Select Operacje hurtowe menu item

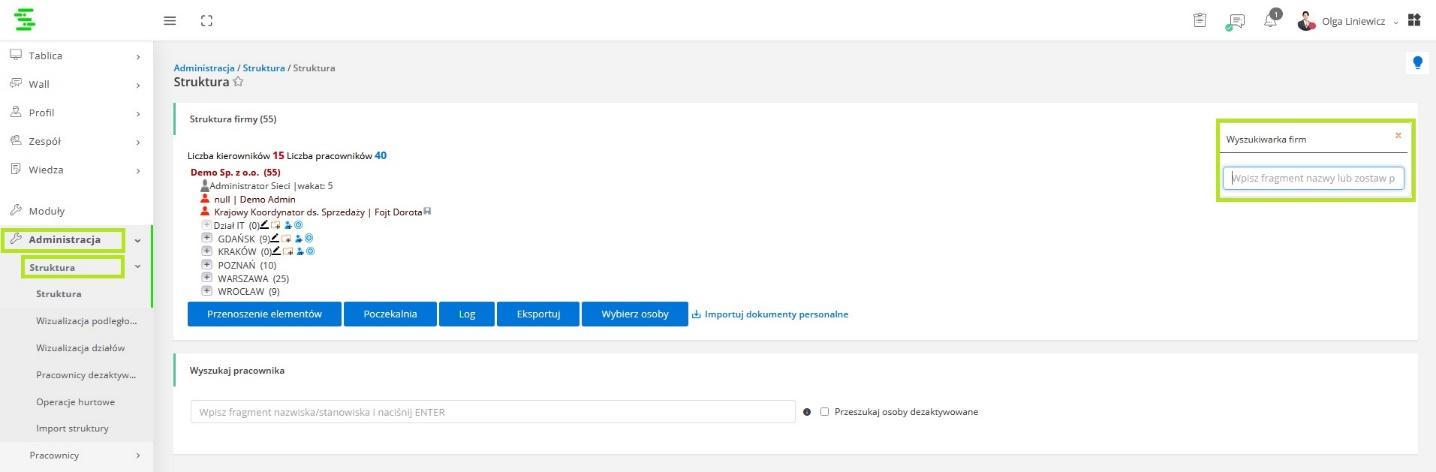click(x=75, y=401)
